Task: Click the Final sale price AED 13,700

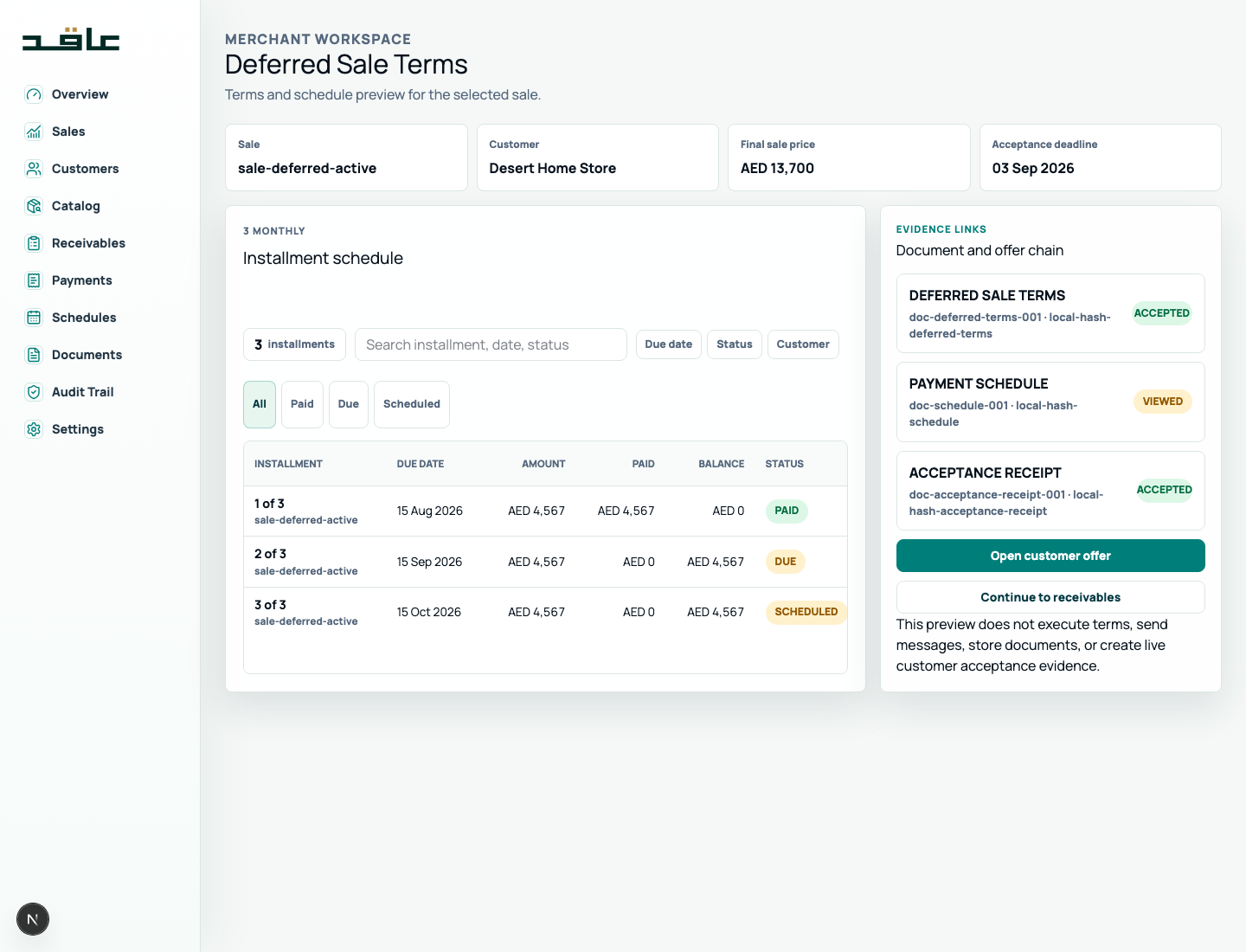Action: pyautogui.click(x=849, y=158)
